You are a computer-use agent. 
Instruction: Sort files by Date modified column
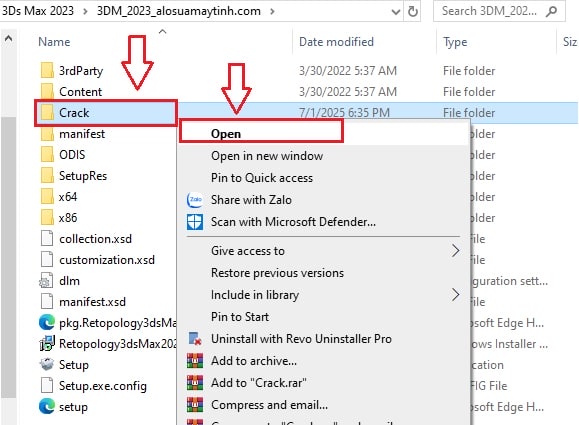pos(336,42)
